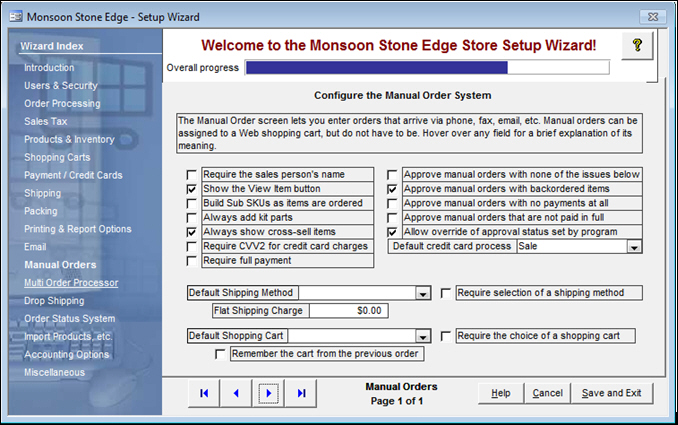Image resolution: width=678 pixels, height=425 pixels.
Task: Uncheck Show the View Item button
Action: click(192, 188)
